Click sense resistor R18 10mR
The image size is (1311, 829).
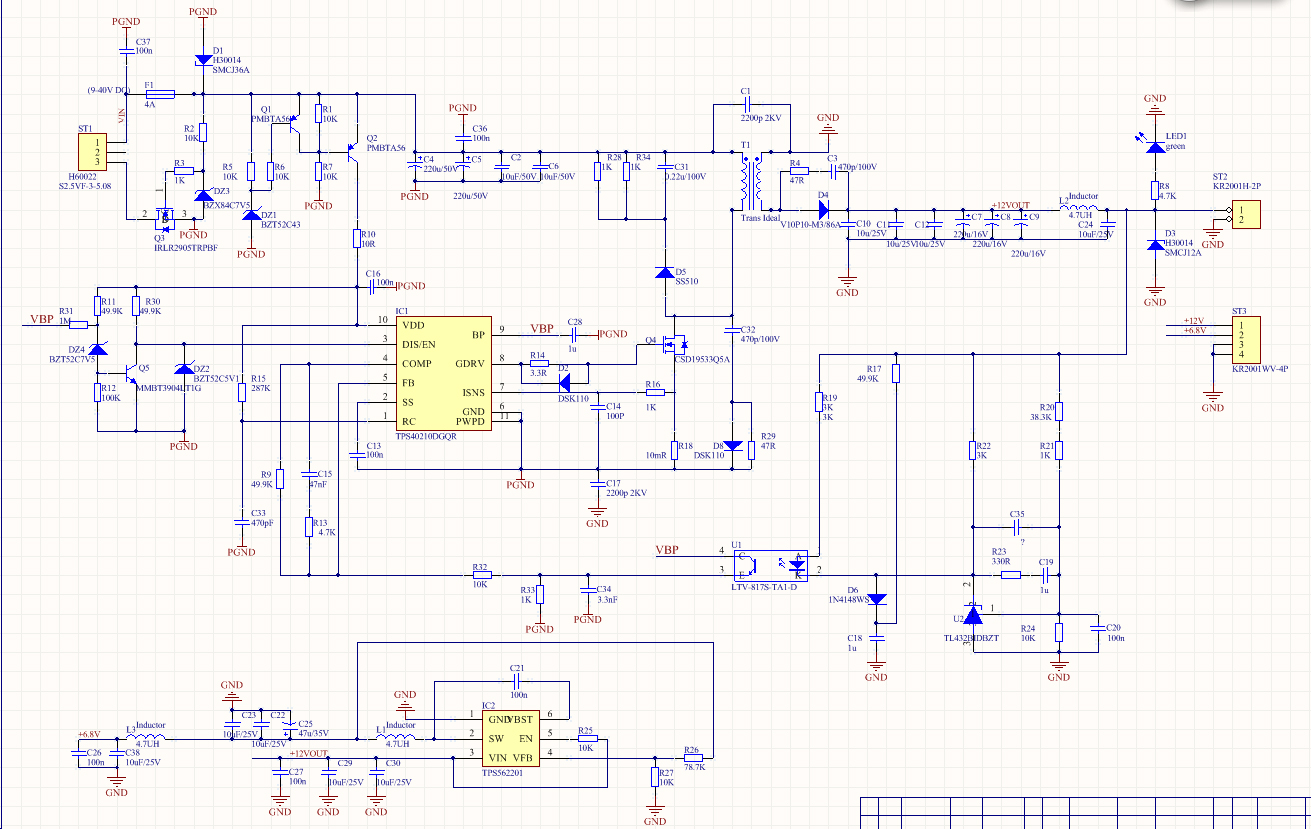coord(675,450)
